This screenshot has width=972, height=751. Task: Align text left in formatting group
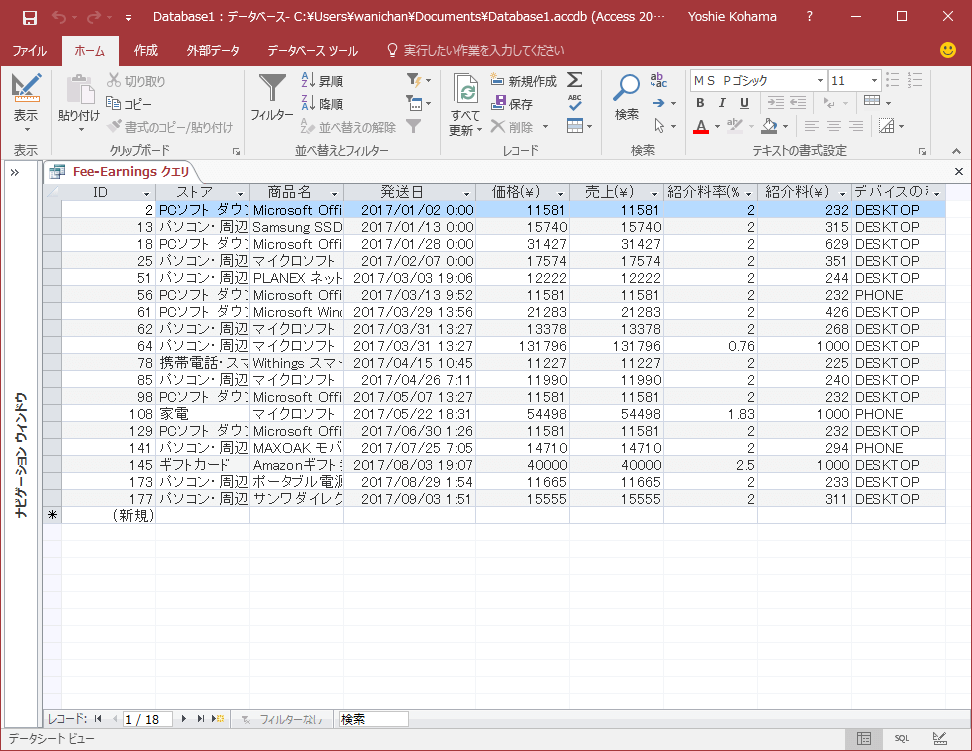811,127
